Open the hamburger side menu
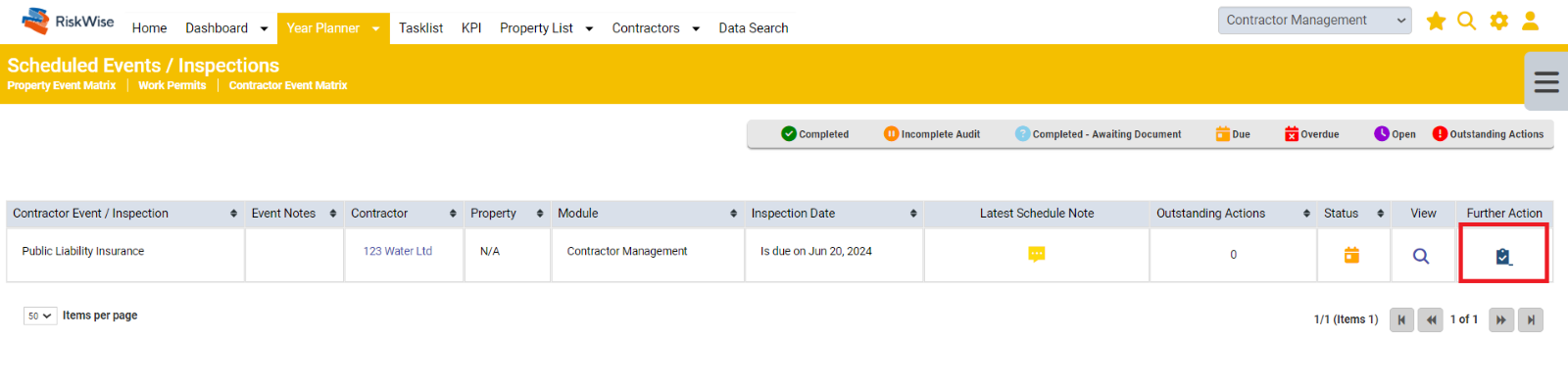1568x389 pixels. 1546,81
